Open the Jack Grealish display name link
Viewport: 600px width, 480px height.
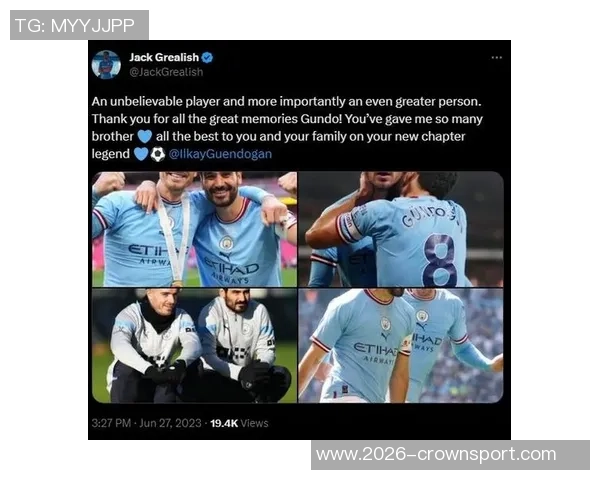[164, 57]
